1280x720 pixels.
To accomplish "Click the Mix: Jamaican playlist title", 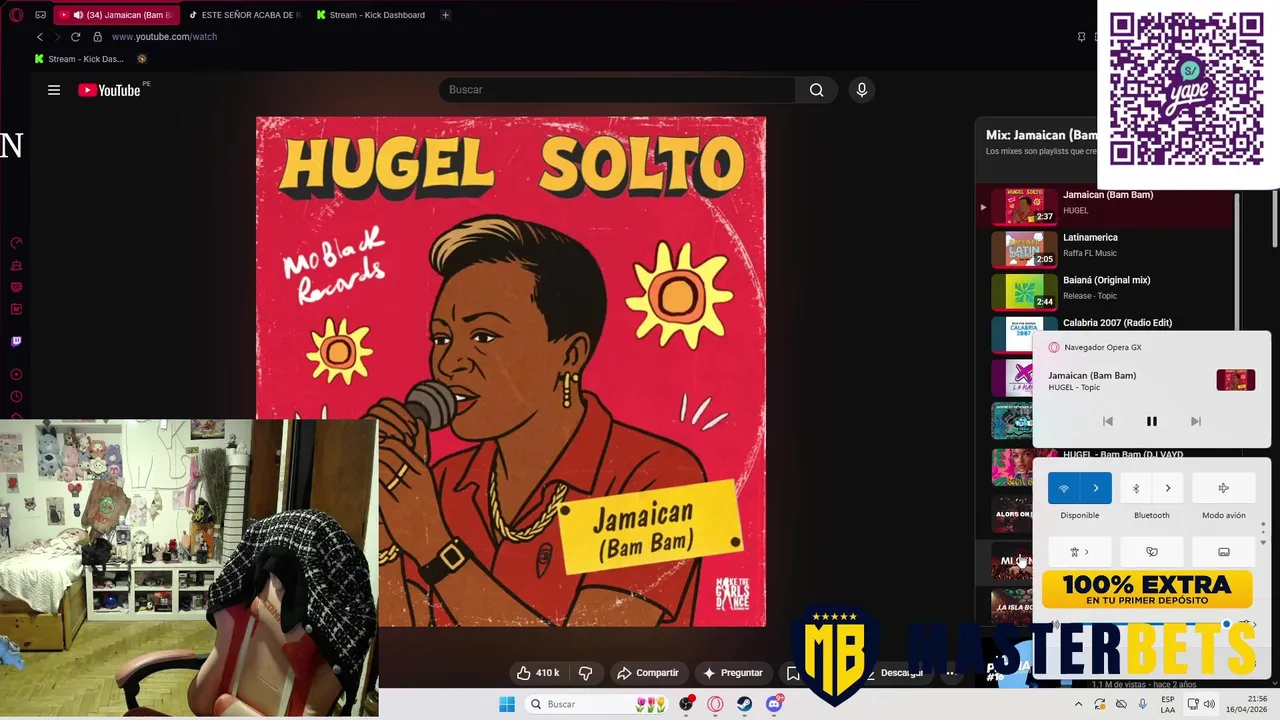I will click(1041, 135).
